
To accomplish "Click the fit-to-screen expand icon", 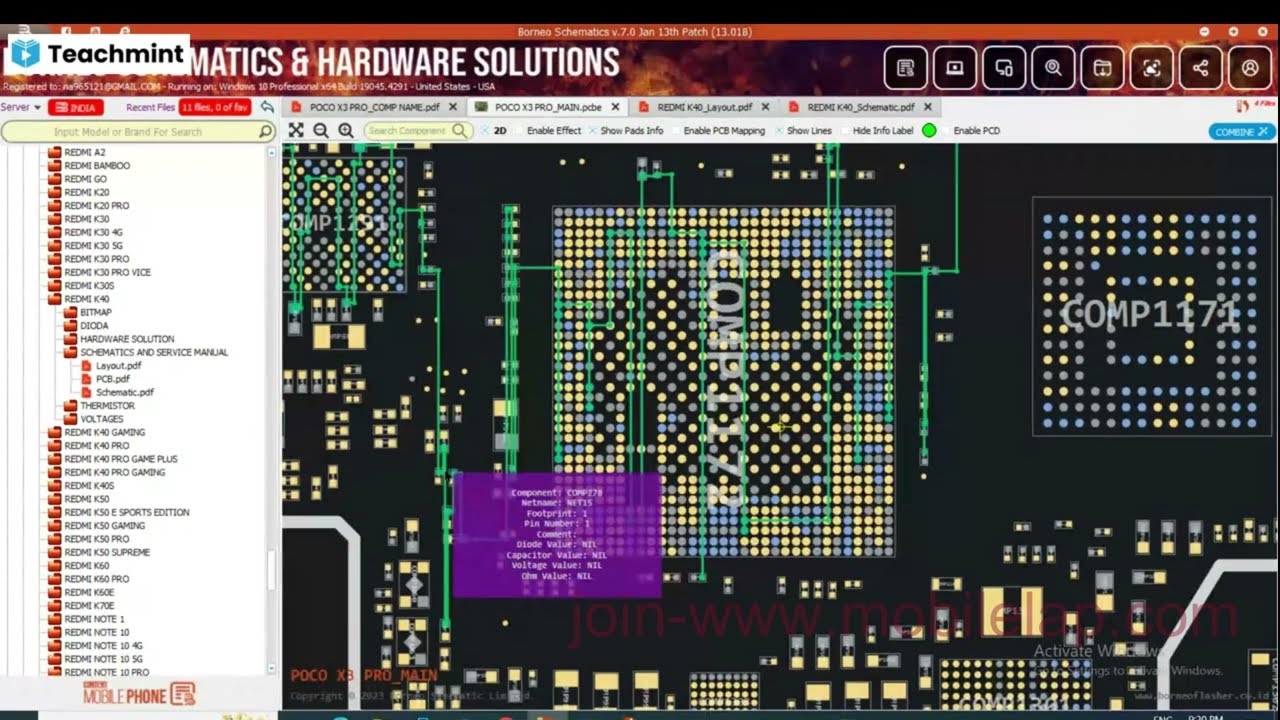I will click(296, 130).
